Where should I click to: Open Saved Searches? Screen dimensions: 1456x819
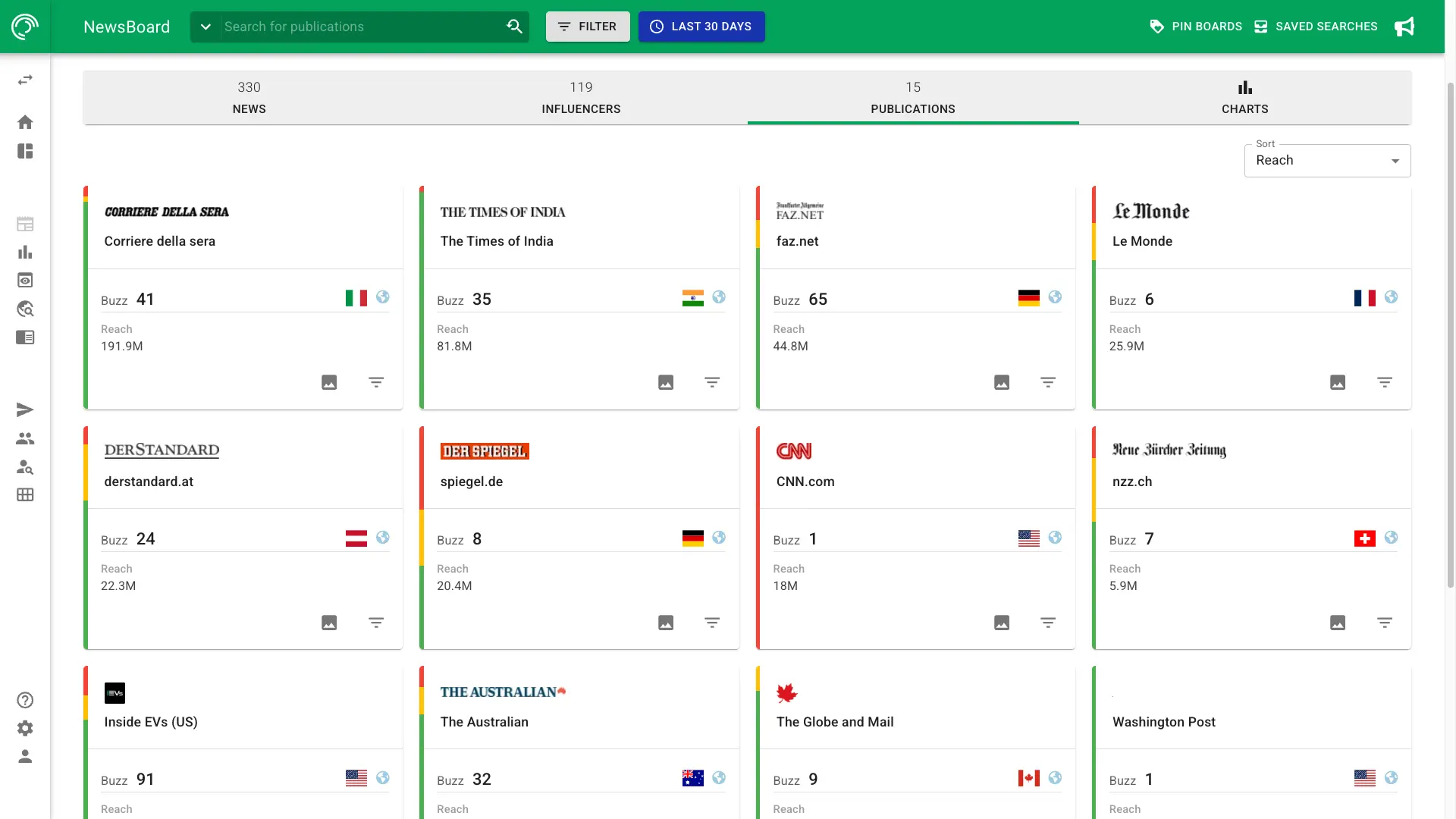click(1316, 27)
